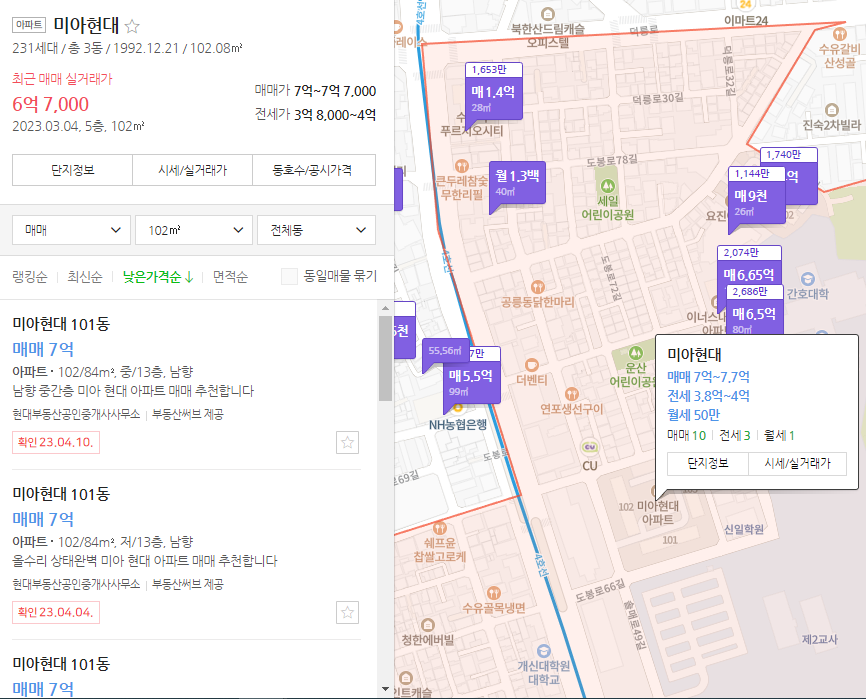Click 이마트24 label on map

[746, 21]
